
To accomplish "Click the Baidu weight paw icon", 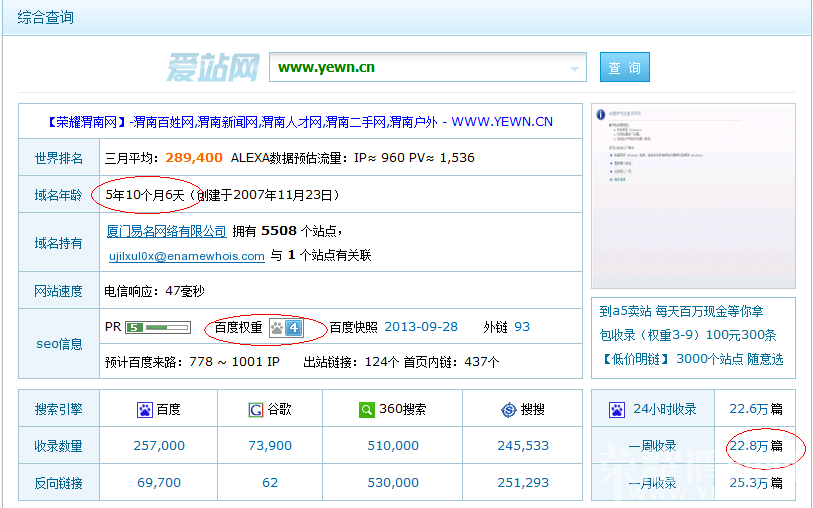I will click(x=277, y=328).
